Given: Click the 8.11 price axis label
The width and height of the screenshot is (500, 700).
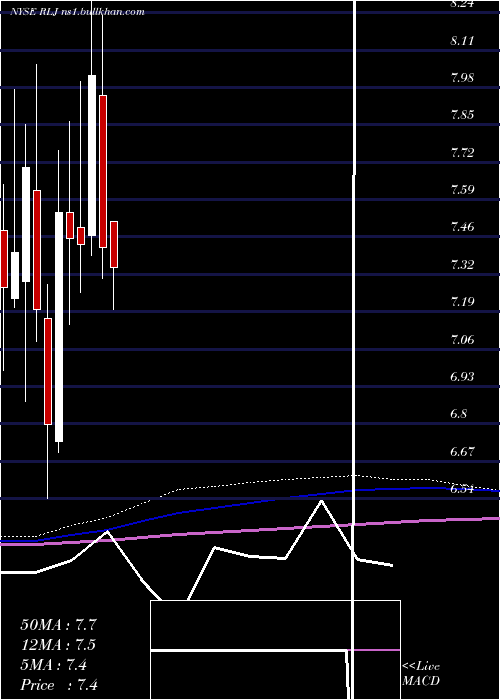Looking at the screenshot, I should 462,41.
